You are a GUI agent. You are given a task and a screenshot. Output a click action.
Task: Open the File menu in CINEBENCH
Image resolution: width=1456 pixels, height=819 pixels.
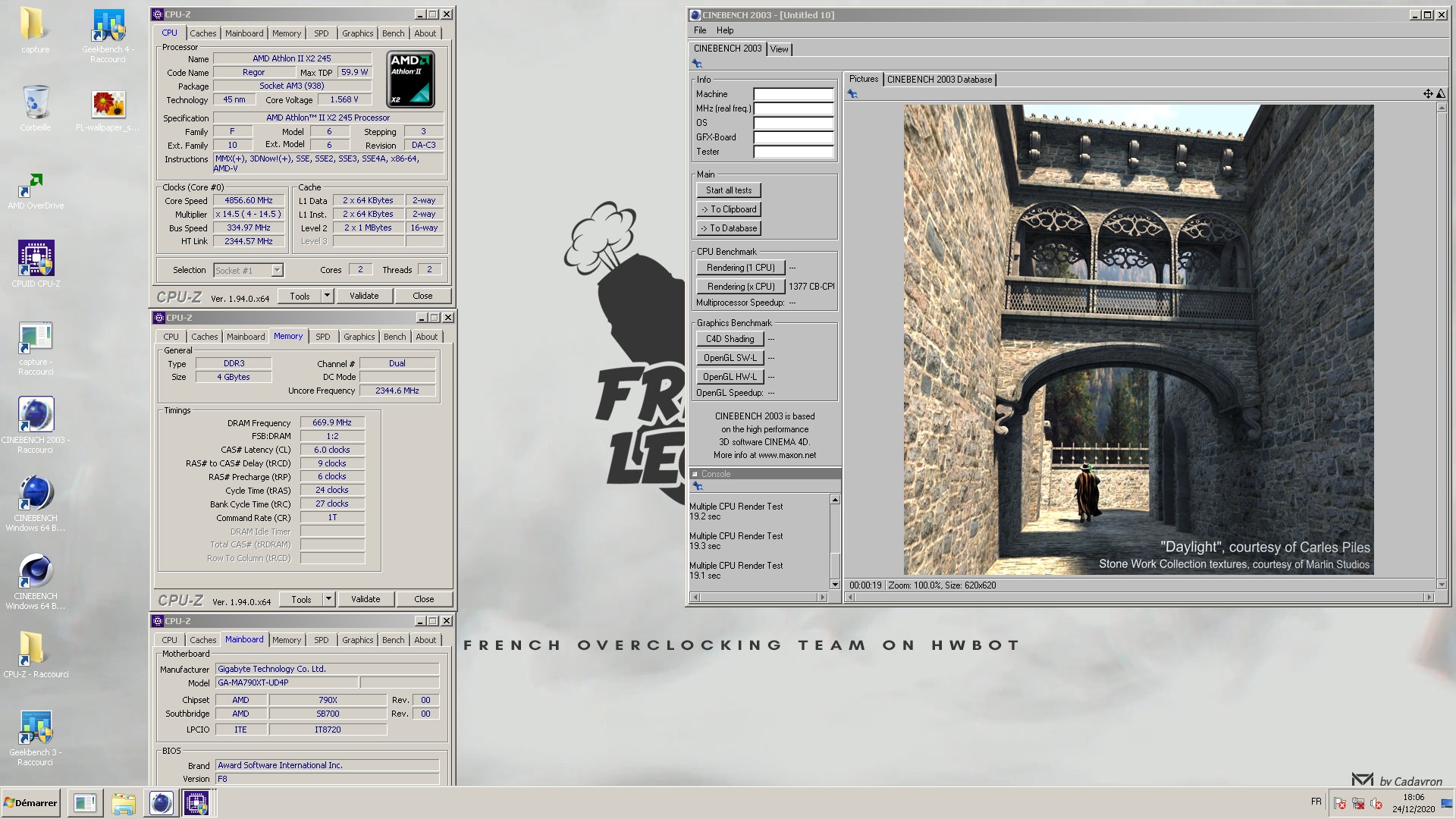click(700, 30)
